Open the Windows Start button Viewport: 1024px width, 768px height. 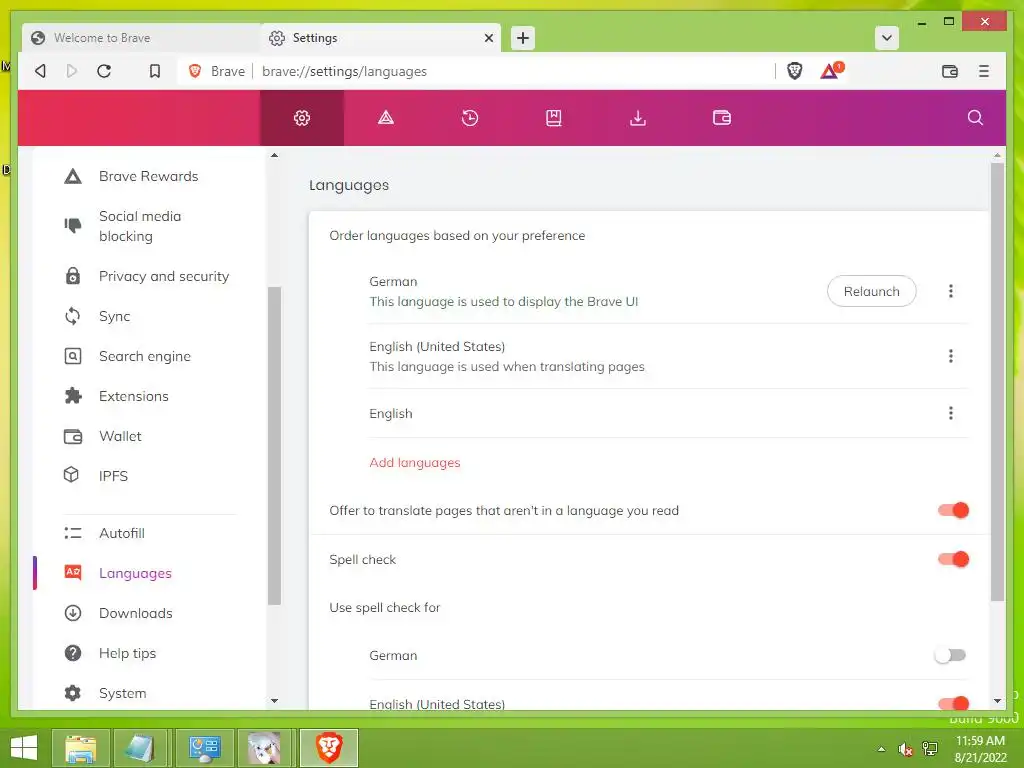[24, 748]
